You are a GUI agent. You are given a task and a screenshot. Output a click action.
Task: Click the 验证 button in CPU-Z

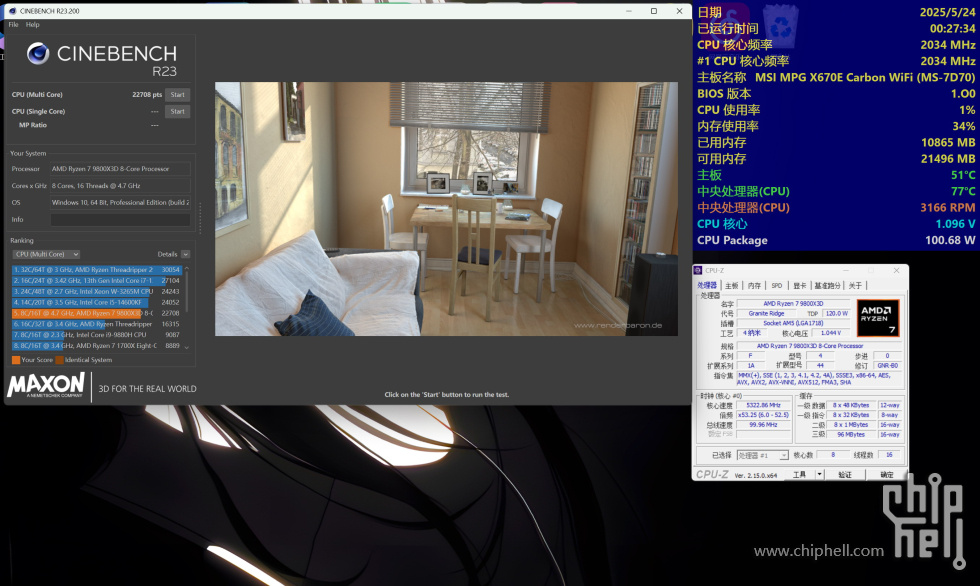click(x=845, y=475)
